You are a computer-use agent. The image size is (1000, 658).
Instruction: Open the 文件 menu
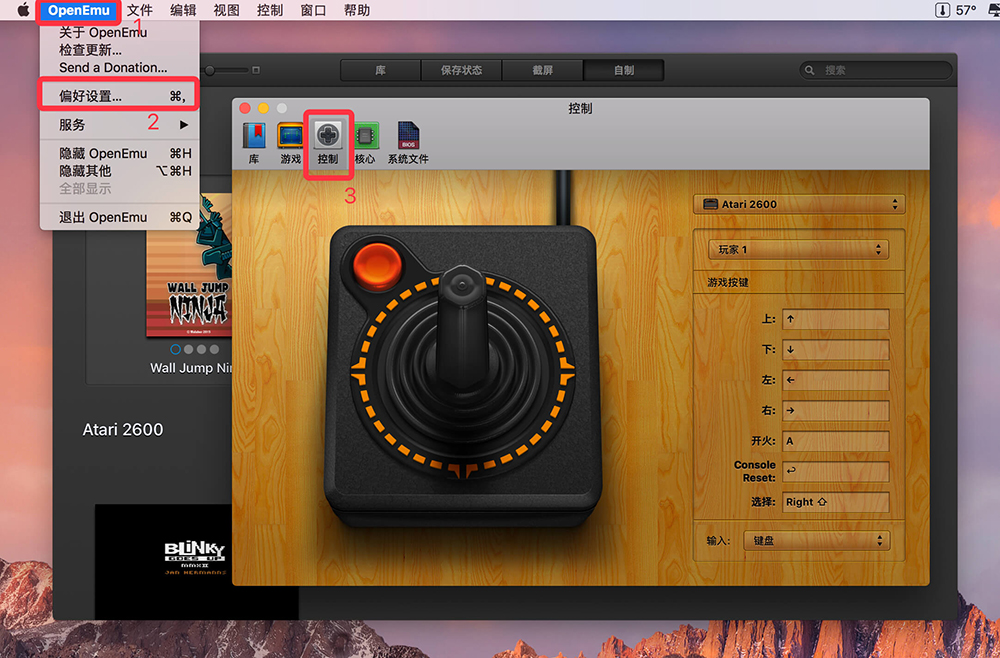pyautogui.click(x=140, y=10)
